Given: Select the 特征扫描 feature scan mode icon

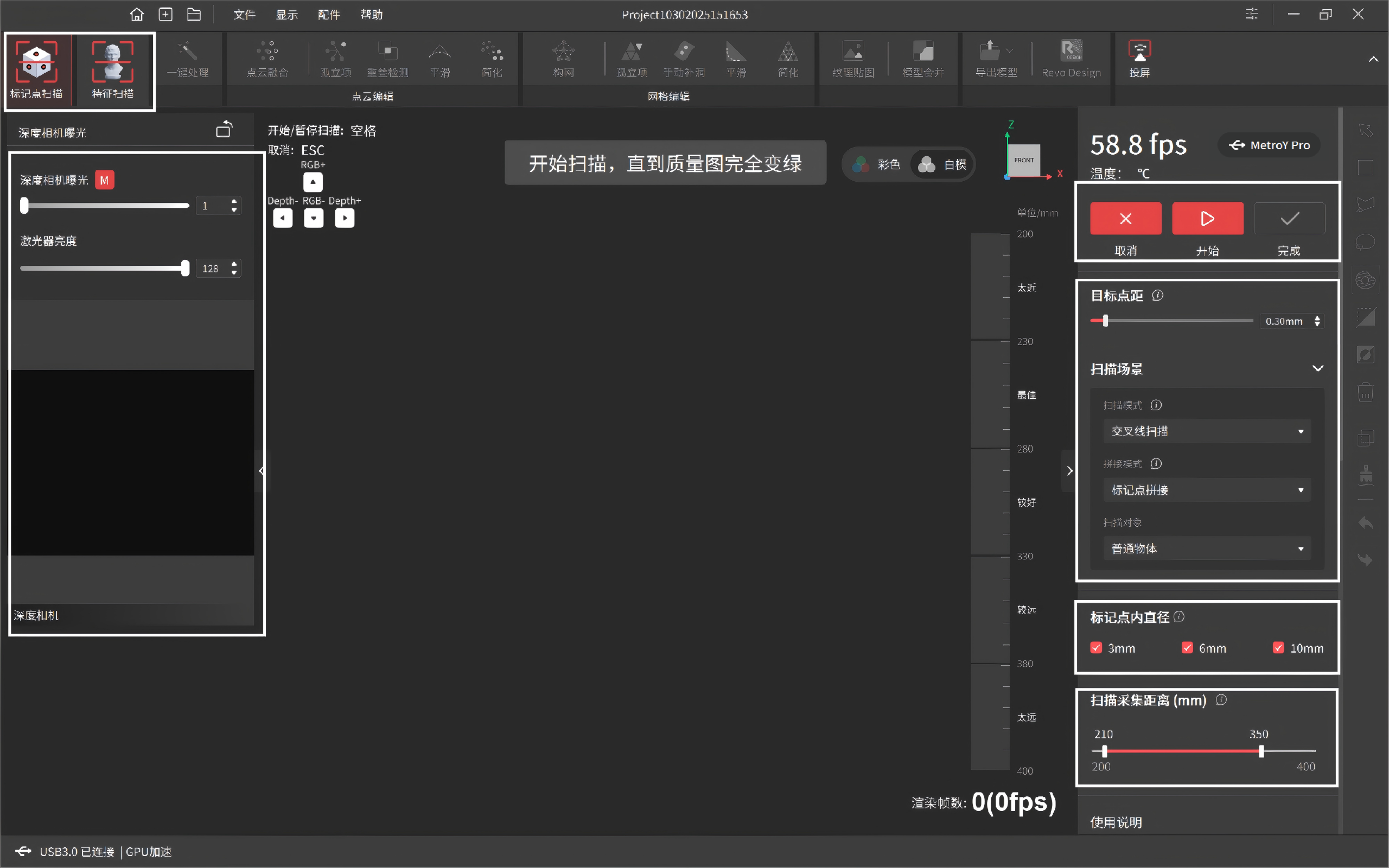Looking at the screenshot, I should 112,62.
